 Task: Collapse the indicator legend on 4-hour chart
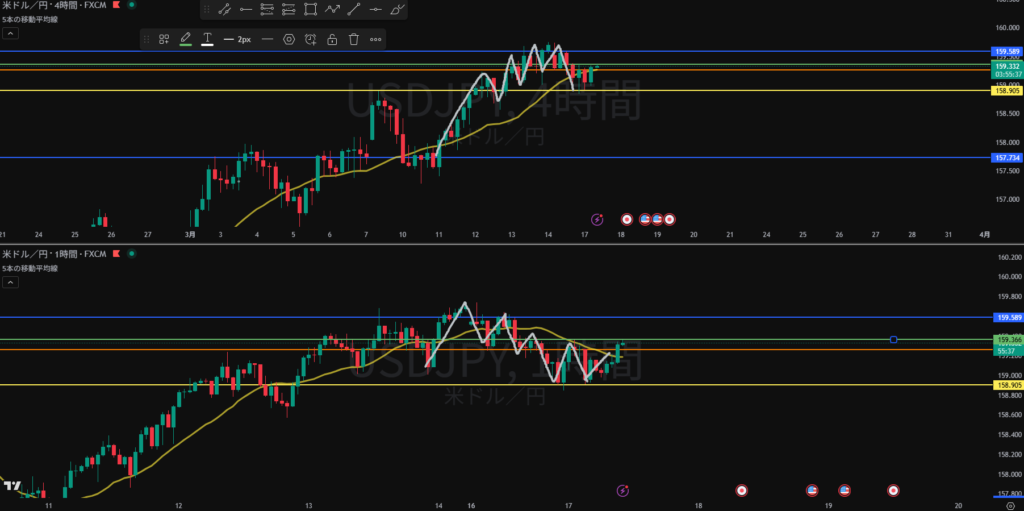(x=9, y=32)
